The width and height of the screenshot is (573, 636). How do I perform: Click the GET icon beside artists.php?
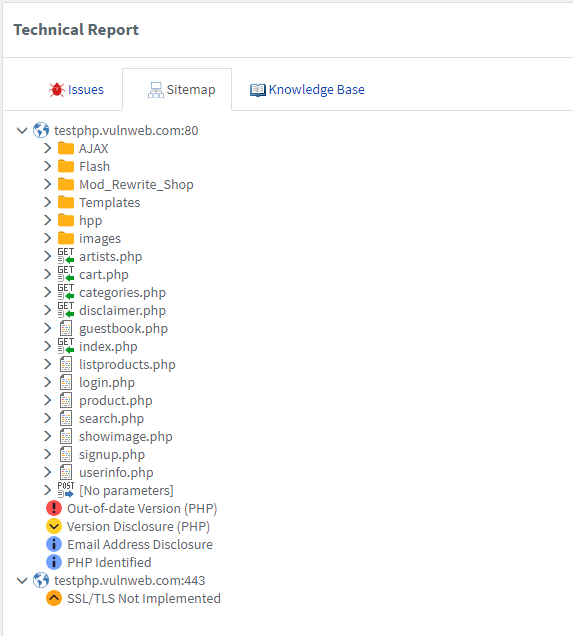click(x=66, y=256)
